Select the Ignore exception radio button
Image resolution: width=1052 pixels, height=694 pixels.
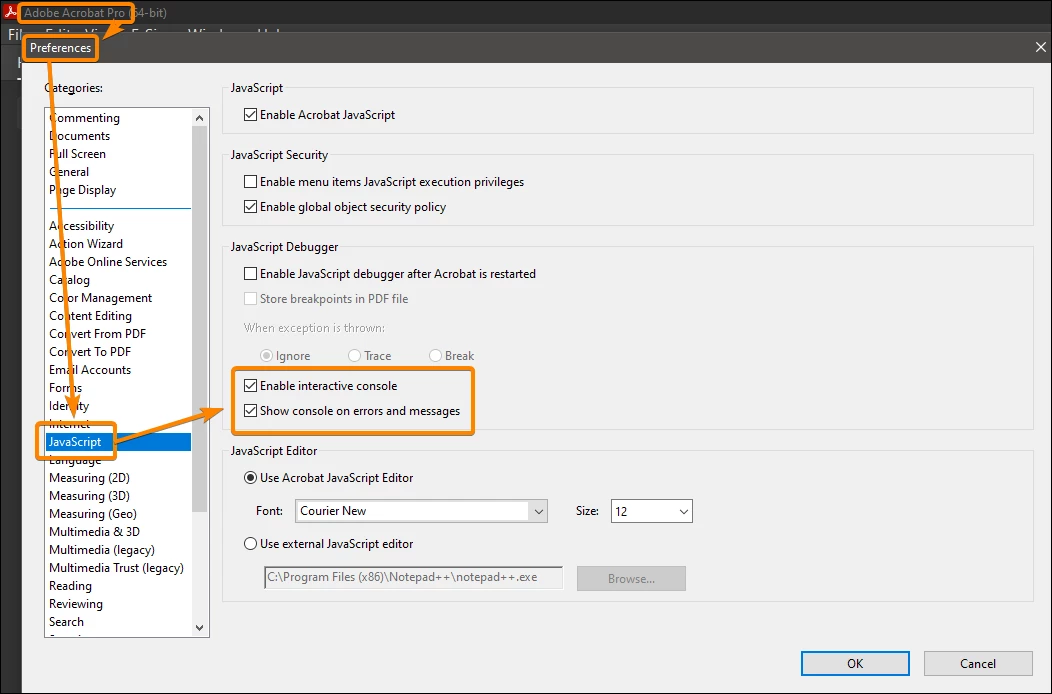pyautogui.click(x=266, y=356)
